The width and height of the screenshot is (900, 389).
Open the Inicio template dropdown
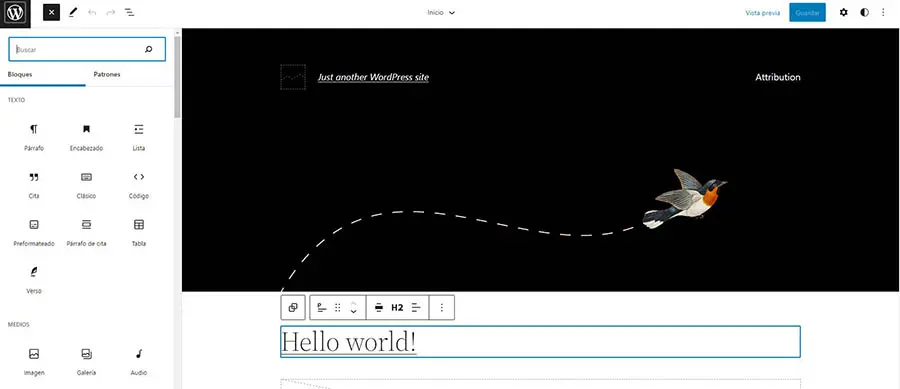(x=441, y=12)
